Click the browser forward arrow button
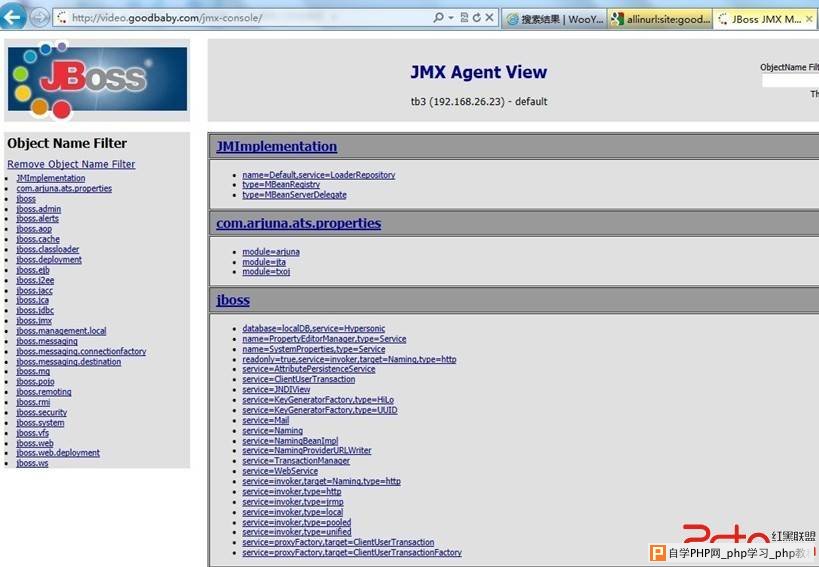The width and height of the screenshot is (819, 567). [39, 17]
